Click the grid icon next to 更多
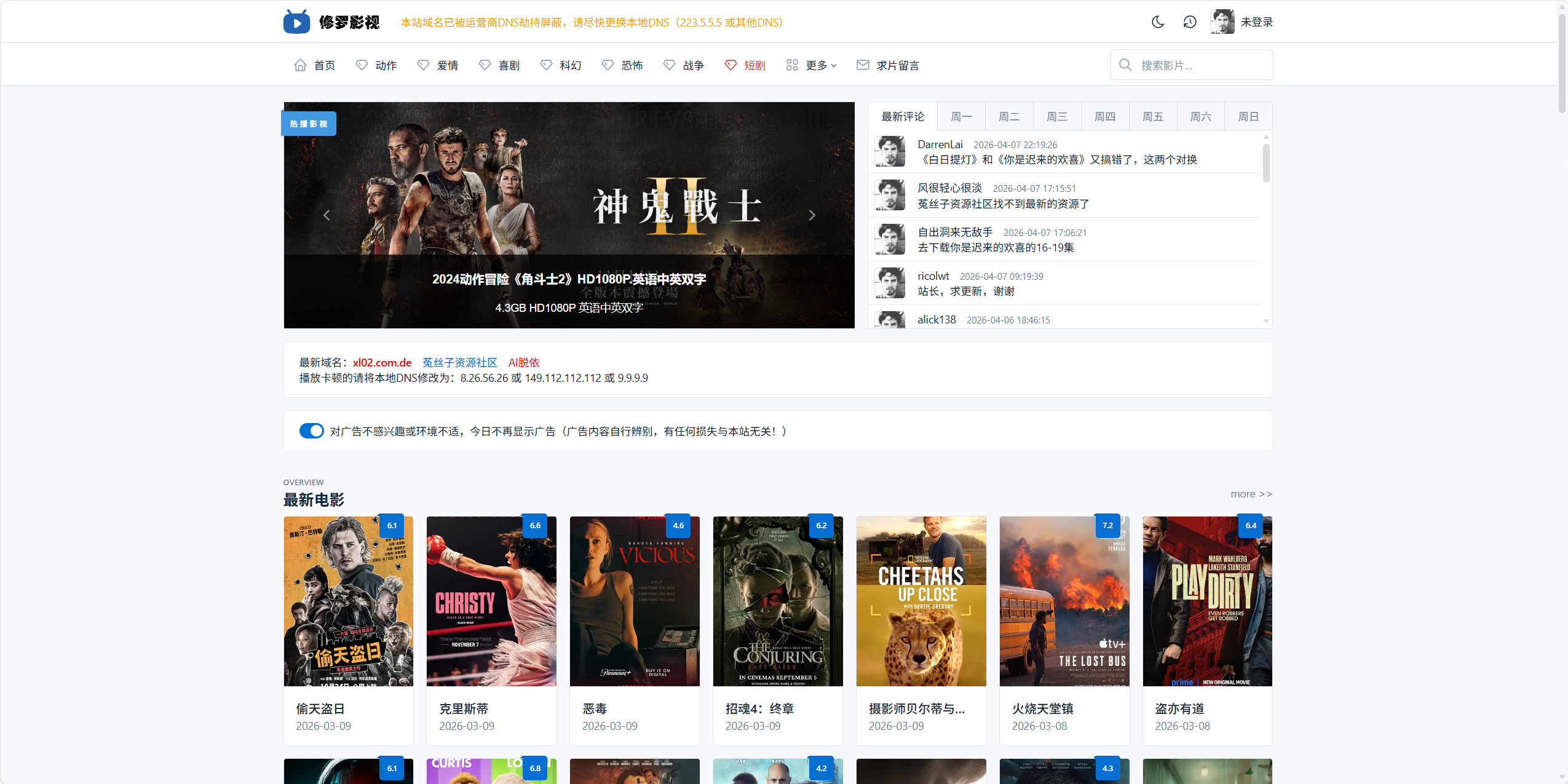The width and height of the screenshot is (1568, 784). click(x=791, y=65)
